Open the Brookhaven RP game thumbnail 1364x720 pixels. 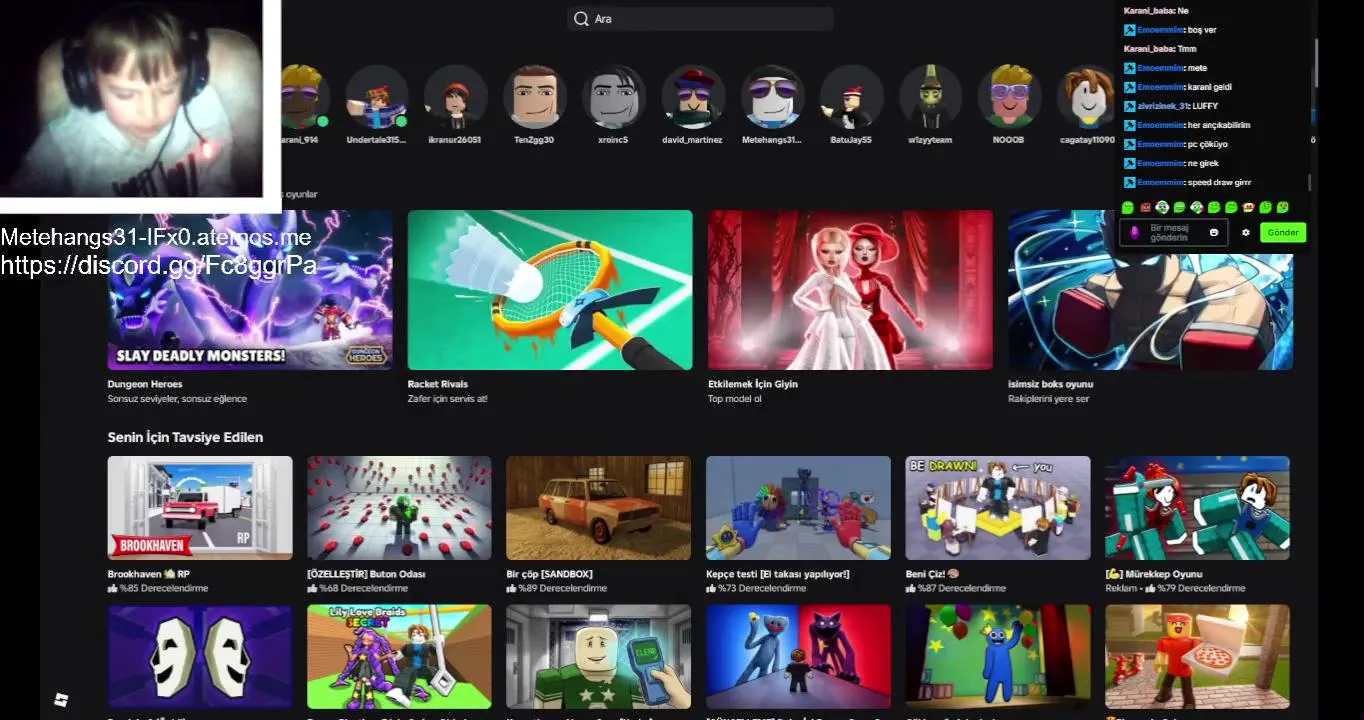[200, 508]
